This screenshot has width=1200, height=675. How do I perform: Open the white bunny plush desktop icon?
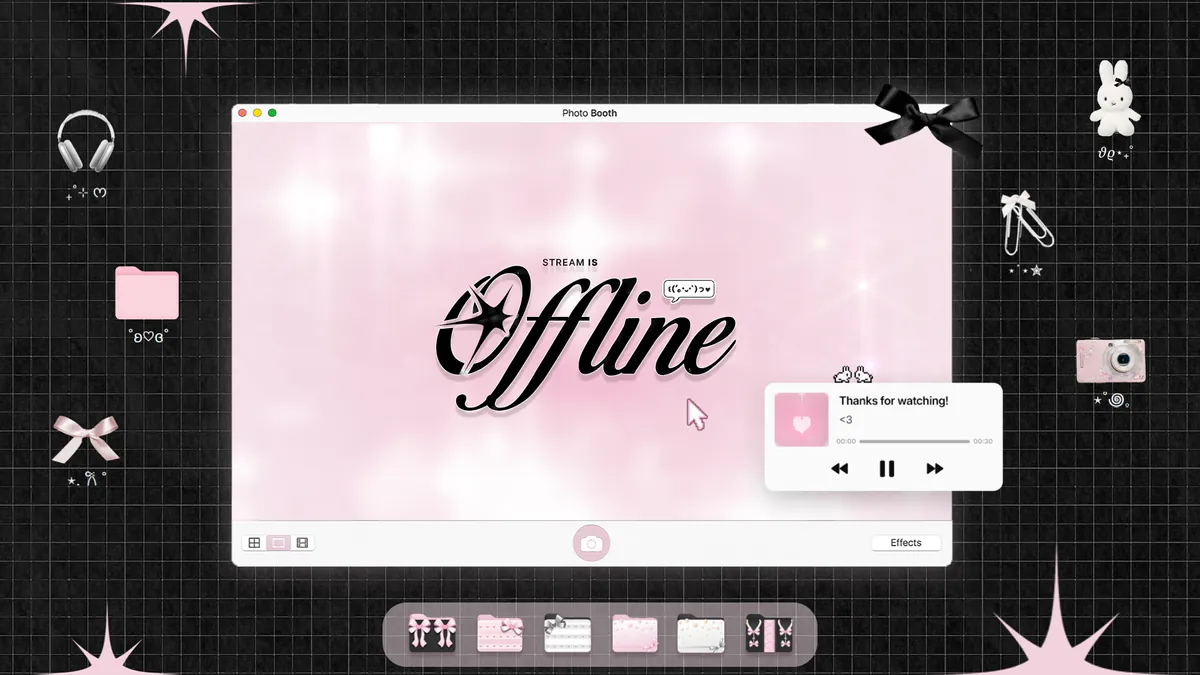(x=1115, y=98)
